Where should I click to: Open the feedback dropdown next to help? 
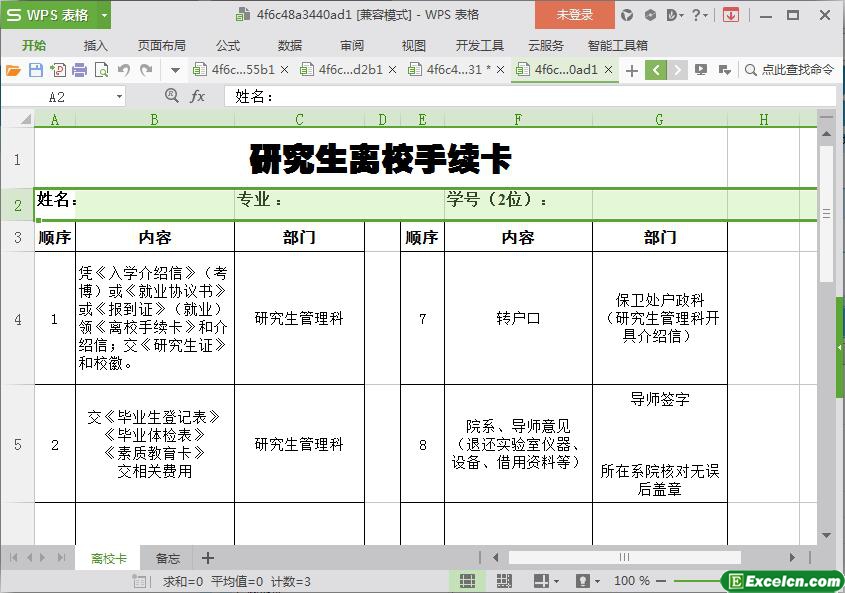point(675,15)
